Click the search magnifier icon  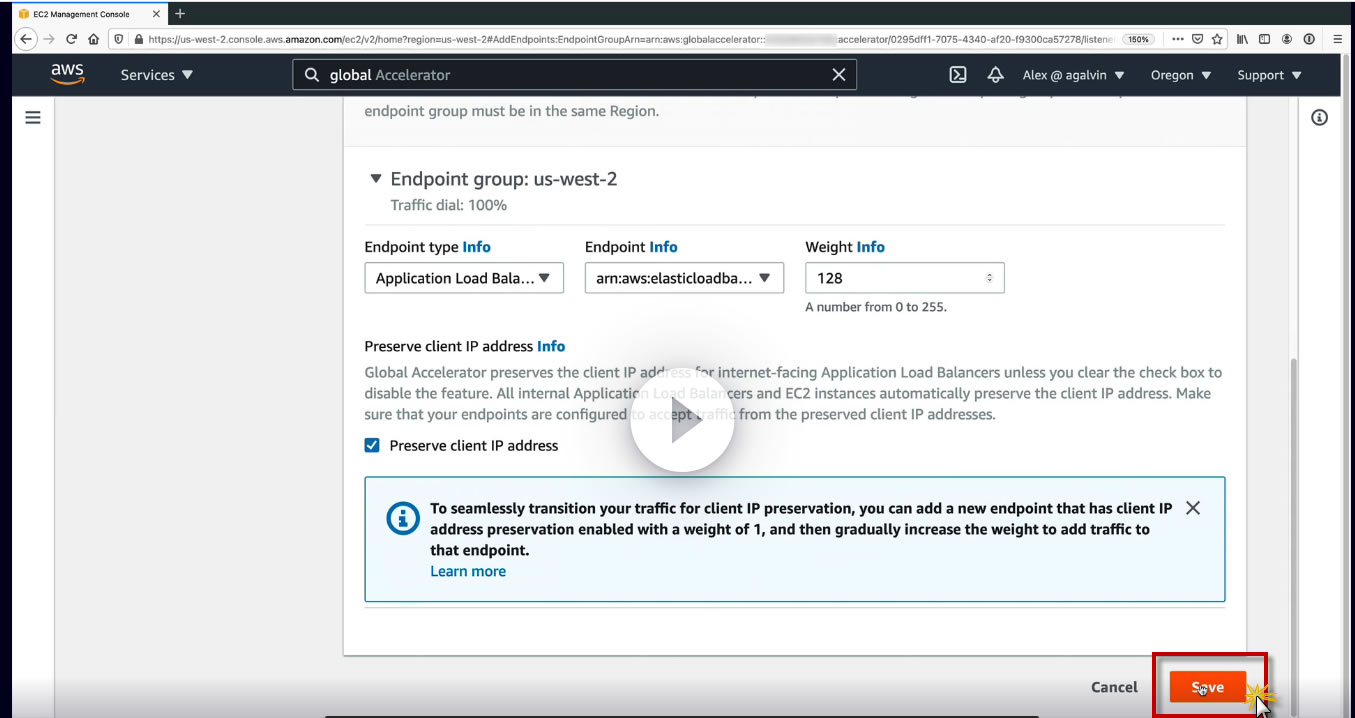pyautogui.click(x=312, y=75)
